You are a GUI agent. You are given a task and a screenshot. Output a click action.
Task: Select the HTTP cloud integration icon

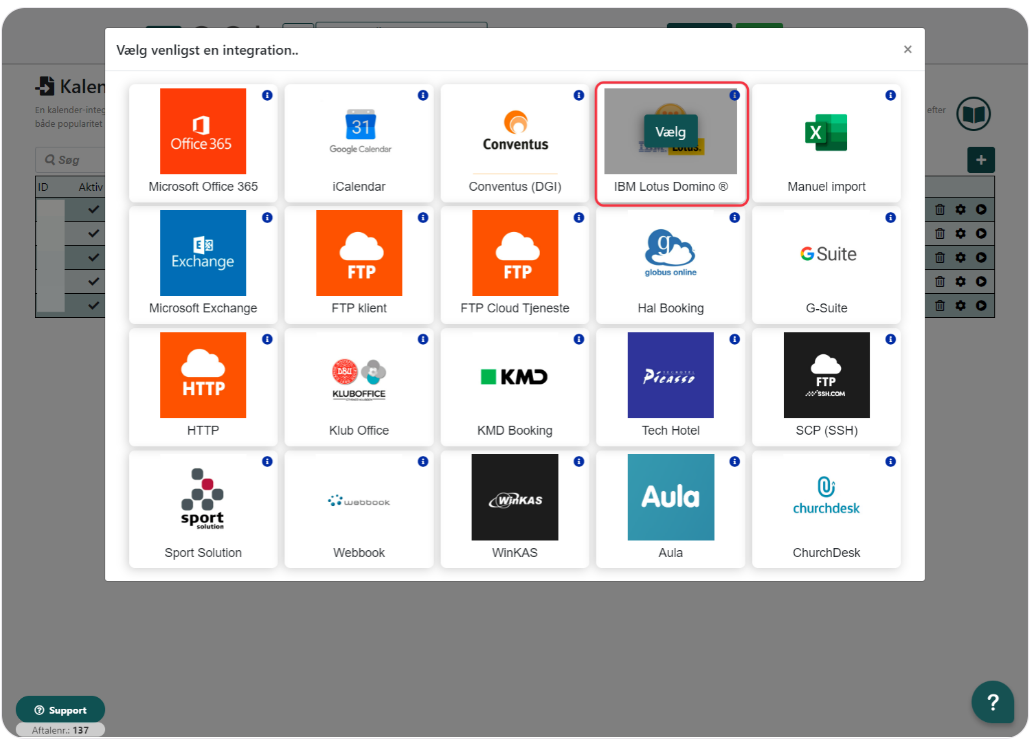click(203, 375)
